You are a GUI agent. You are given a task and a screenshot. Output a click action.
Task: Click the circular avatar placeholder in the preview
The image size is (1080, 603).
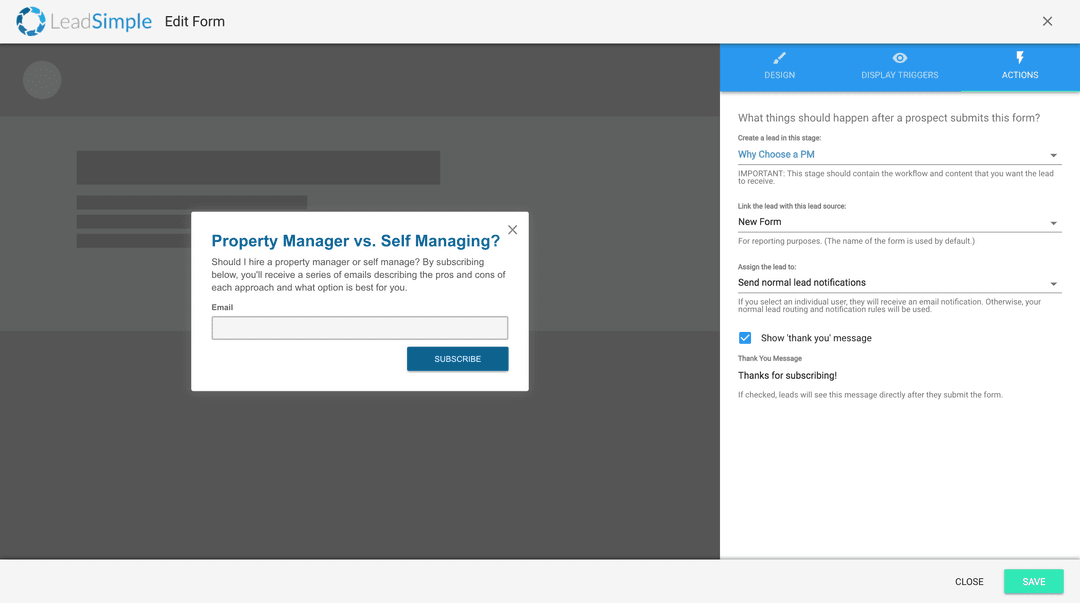42,80
